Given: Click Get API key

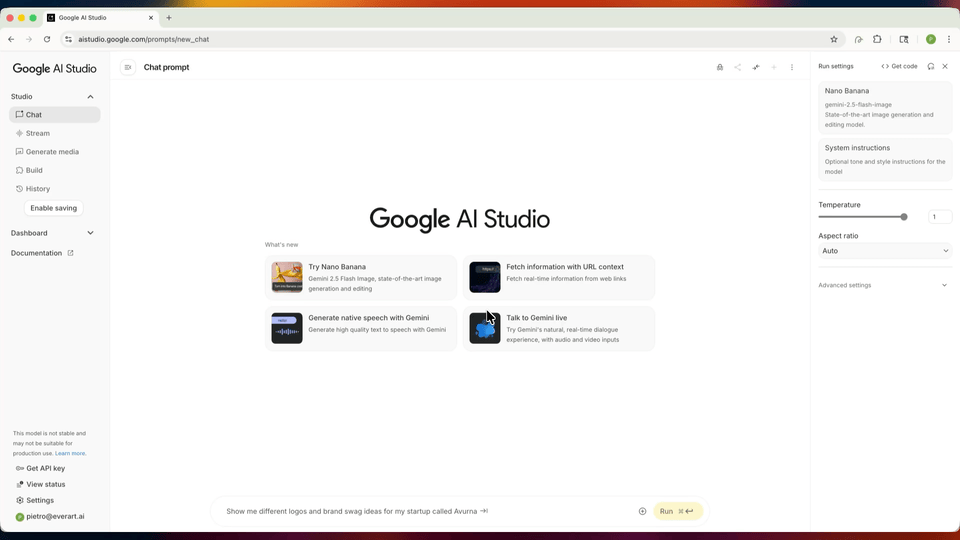Looking at the screenshot, I should [x=40, y=468].
